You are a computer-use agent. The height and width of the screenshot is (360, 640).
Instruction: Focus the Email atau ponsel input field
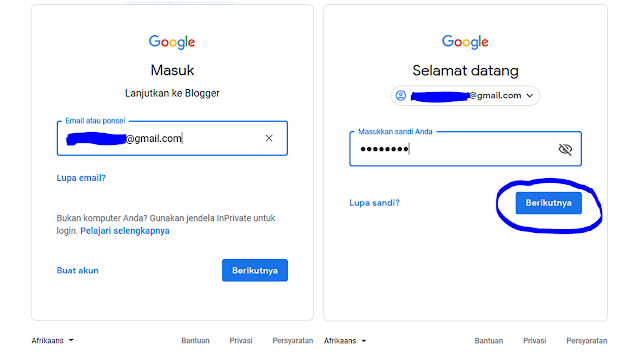[x=172, y=138]
